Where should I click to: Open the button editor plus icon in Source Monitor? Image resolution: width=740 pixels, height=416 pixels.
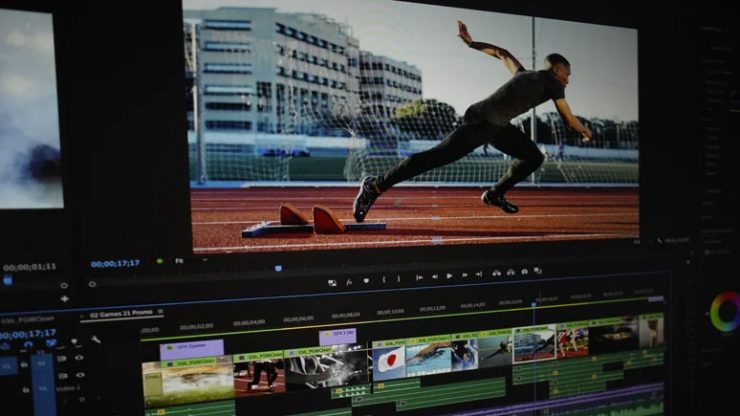click(x=64, y=298)
